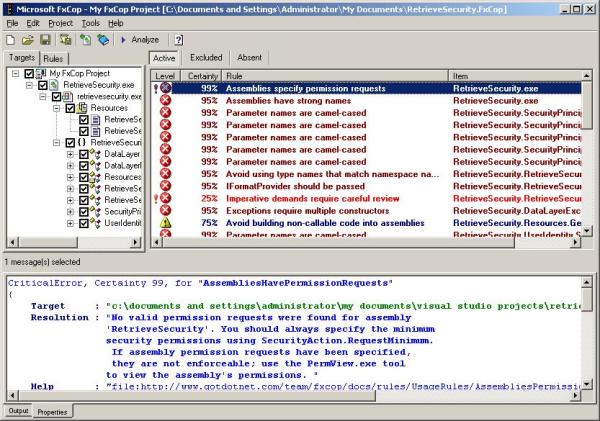Click the New project toolbar icon
The height and width of the screenshot is (421, 600).
point(11,40)
